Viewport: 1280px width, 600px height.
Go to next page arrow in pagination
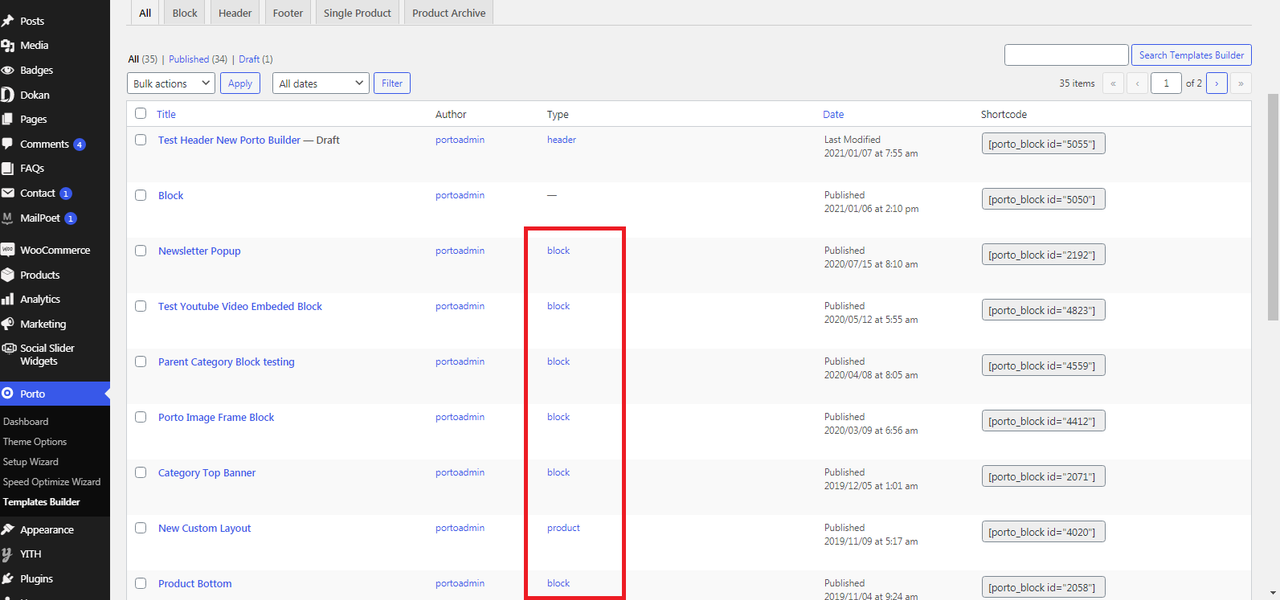(1216, 84)
